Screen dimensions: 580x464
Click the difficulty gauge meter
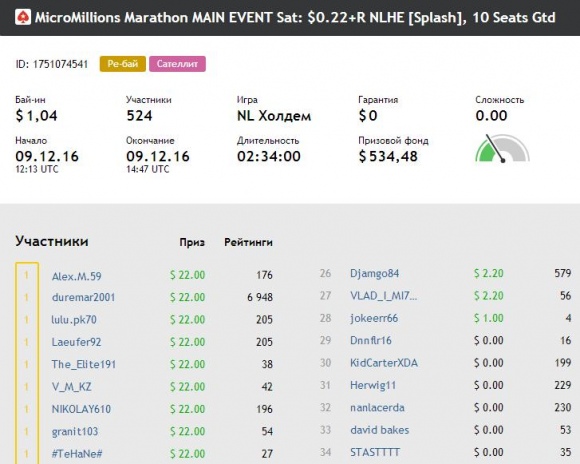(502, 148)
